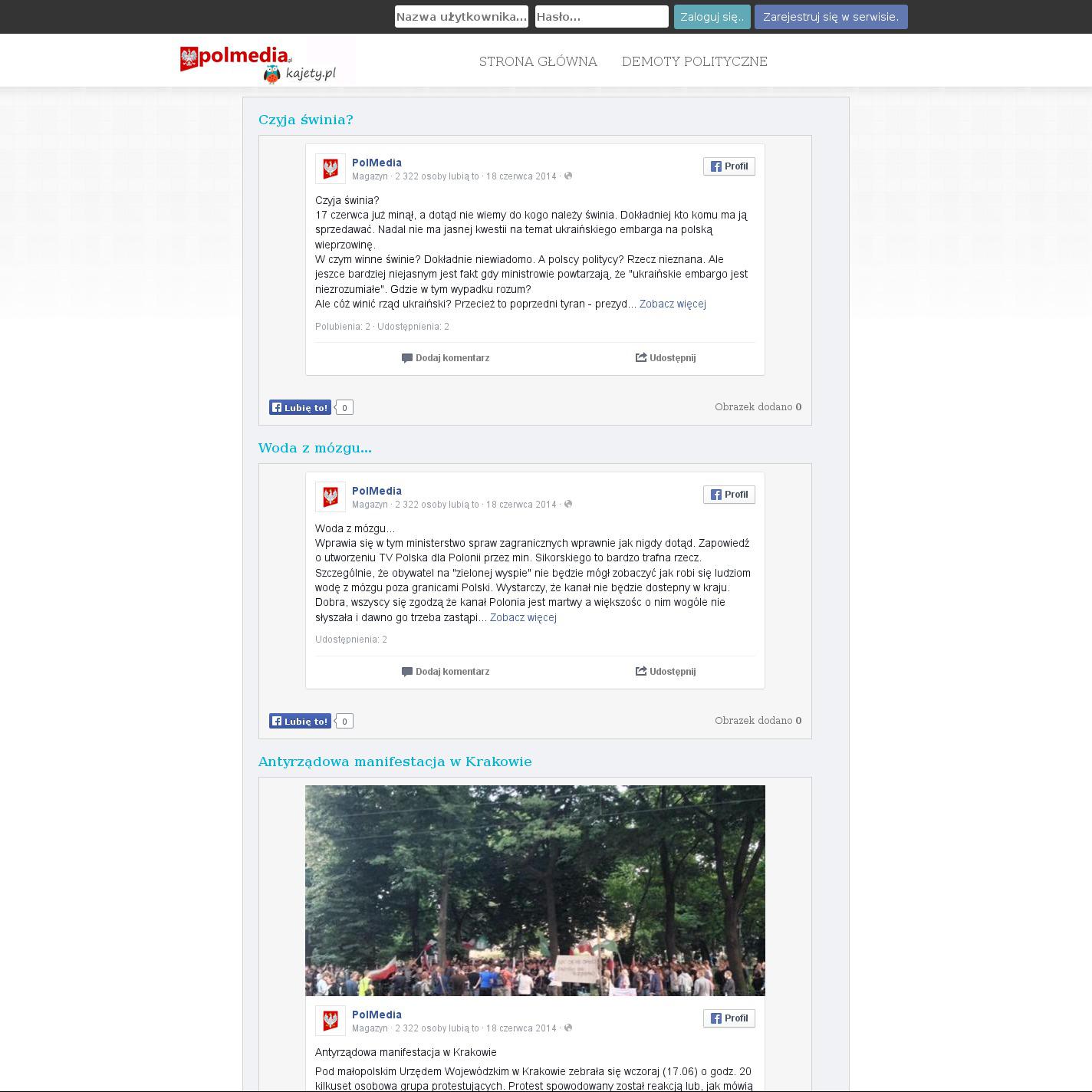Like Woda z mózgu with Lubię to
Image resolution: width=1092 pixels, height=1092 pixels.
click(300, 722)
